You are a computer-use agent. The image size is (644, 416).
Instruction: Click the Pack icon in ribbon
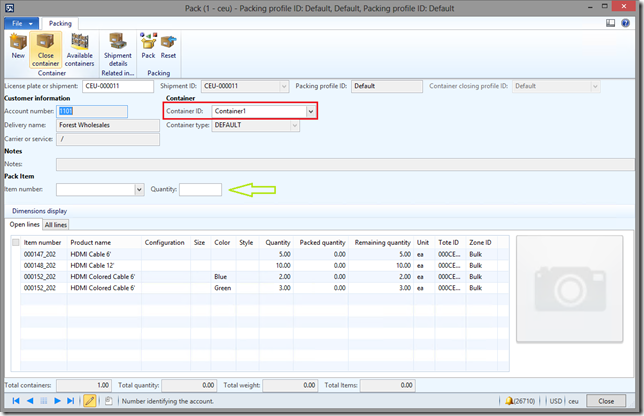click(148, 46)
